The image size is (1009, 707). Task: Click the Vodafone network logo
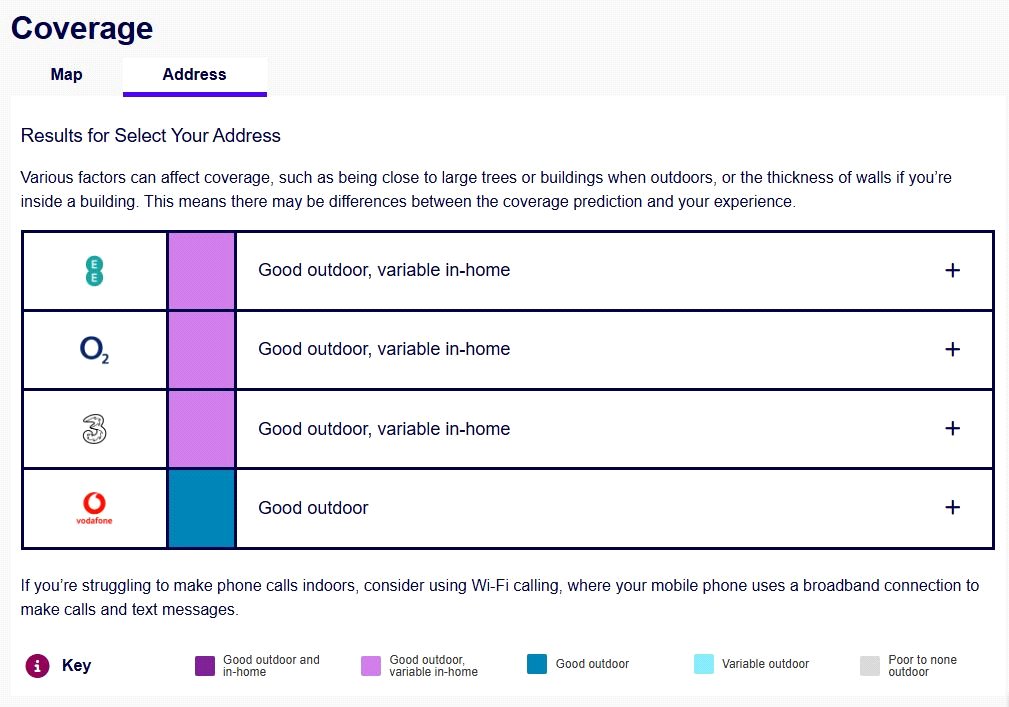point(94,508)
